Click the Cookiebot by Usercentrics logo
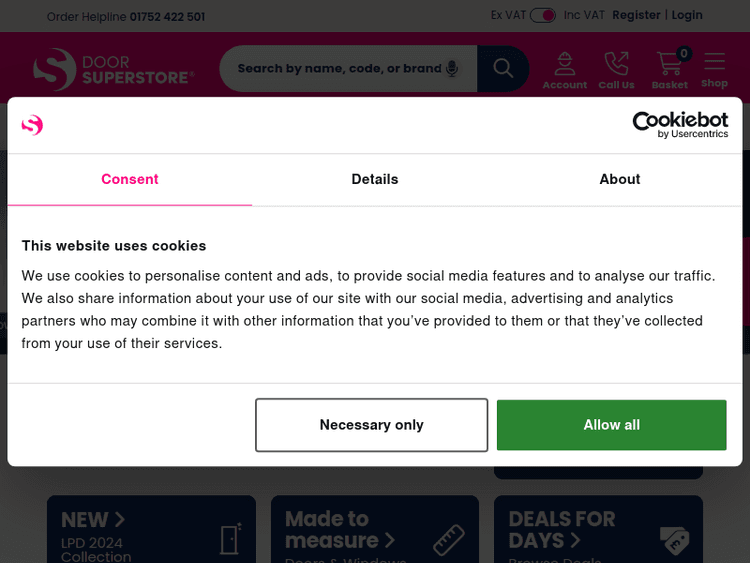 coord(680,125)
